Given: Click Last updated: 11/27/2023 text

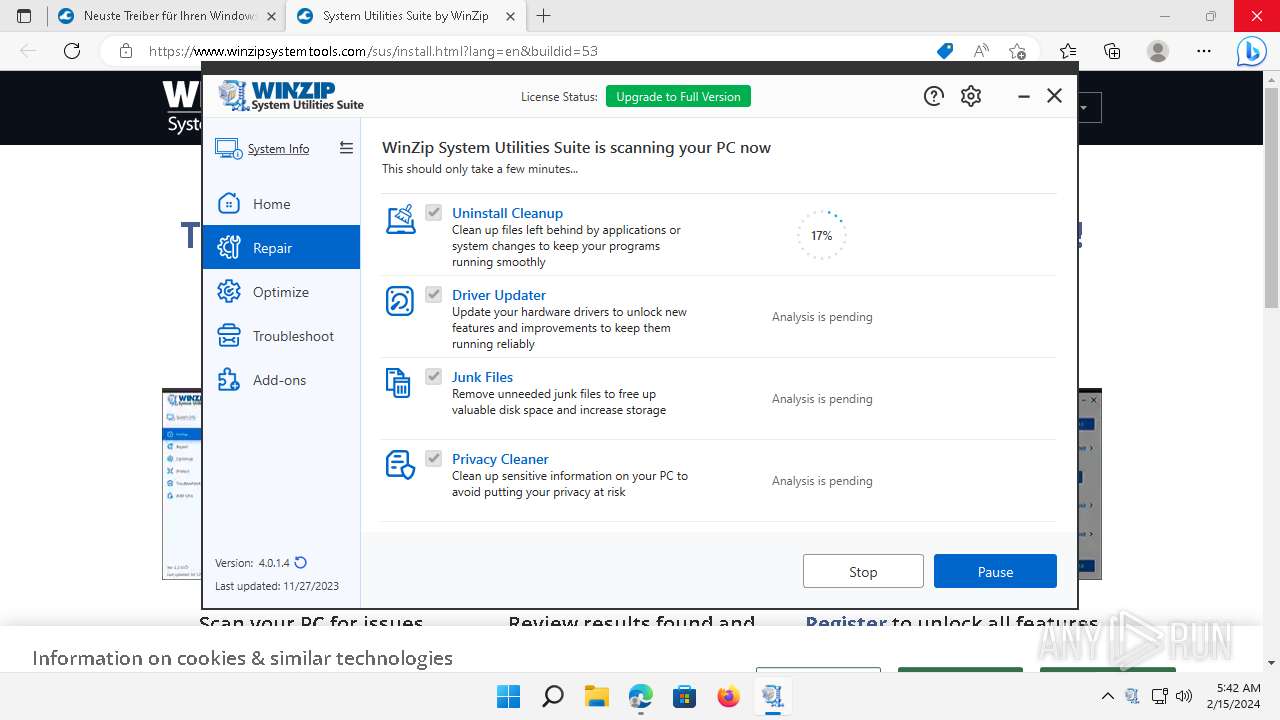Looking at the screenshot, I should point(276,586).
